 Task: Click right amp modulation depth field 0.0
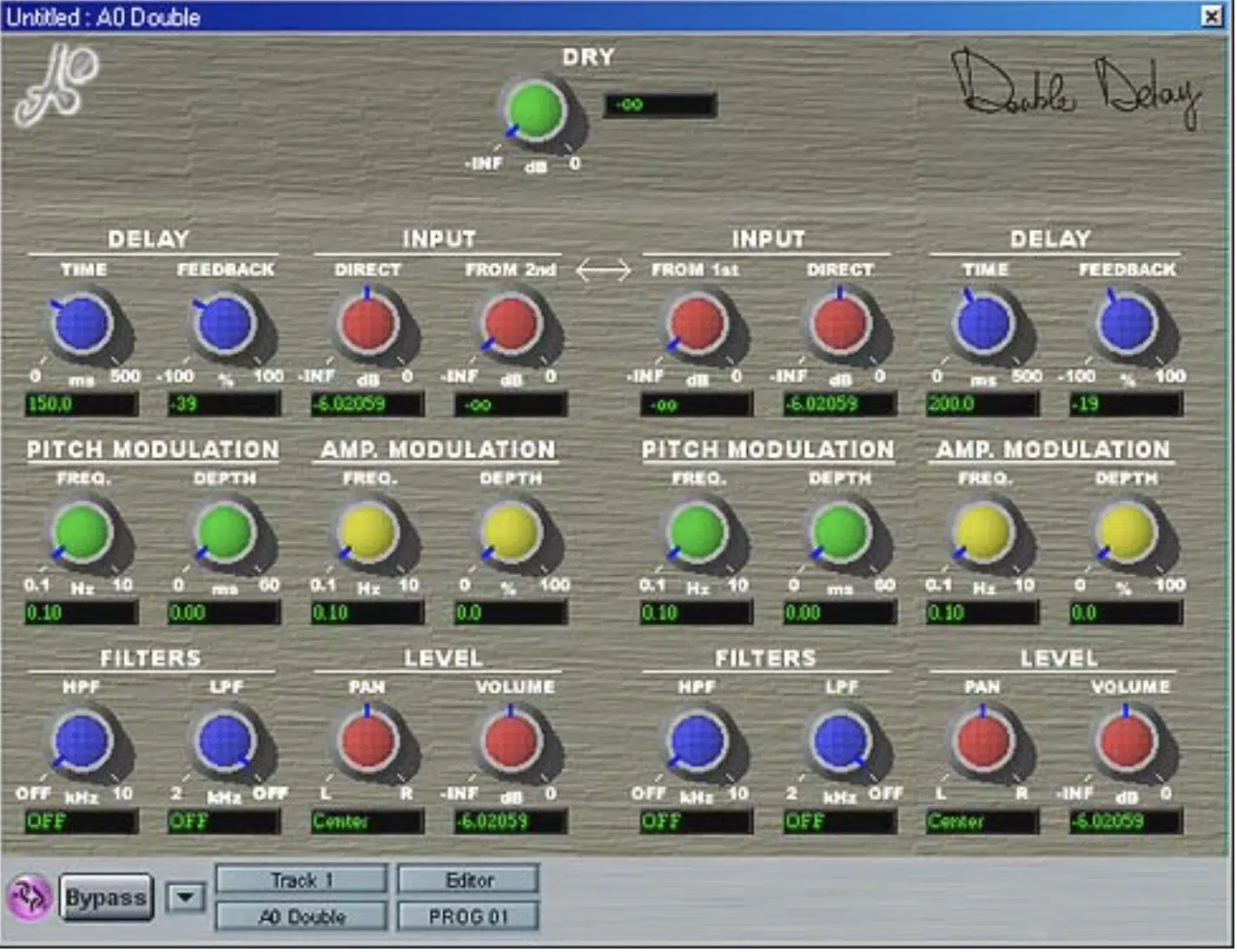[x=1126, y=612]
